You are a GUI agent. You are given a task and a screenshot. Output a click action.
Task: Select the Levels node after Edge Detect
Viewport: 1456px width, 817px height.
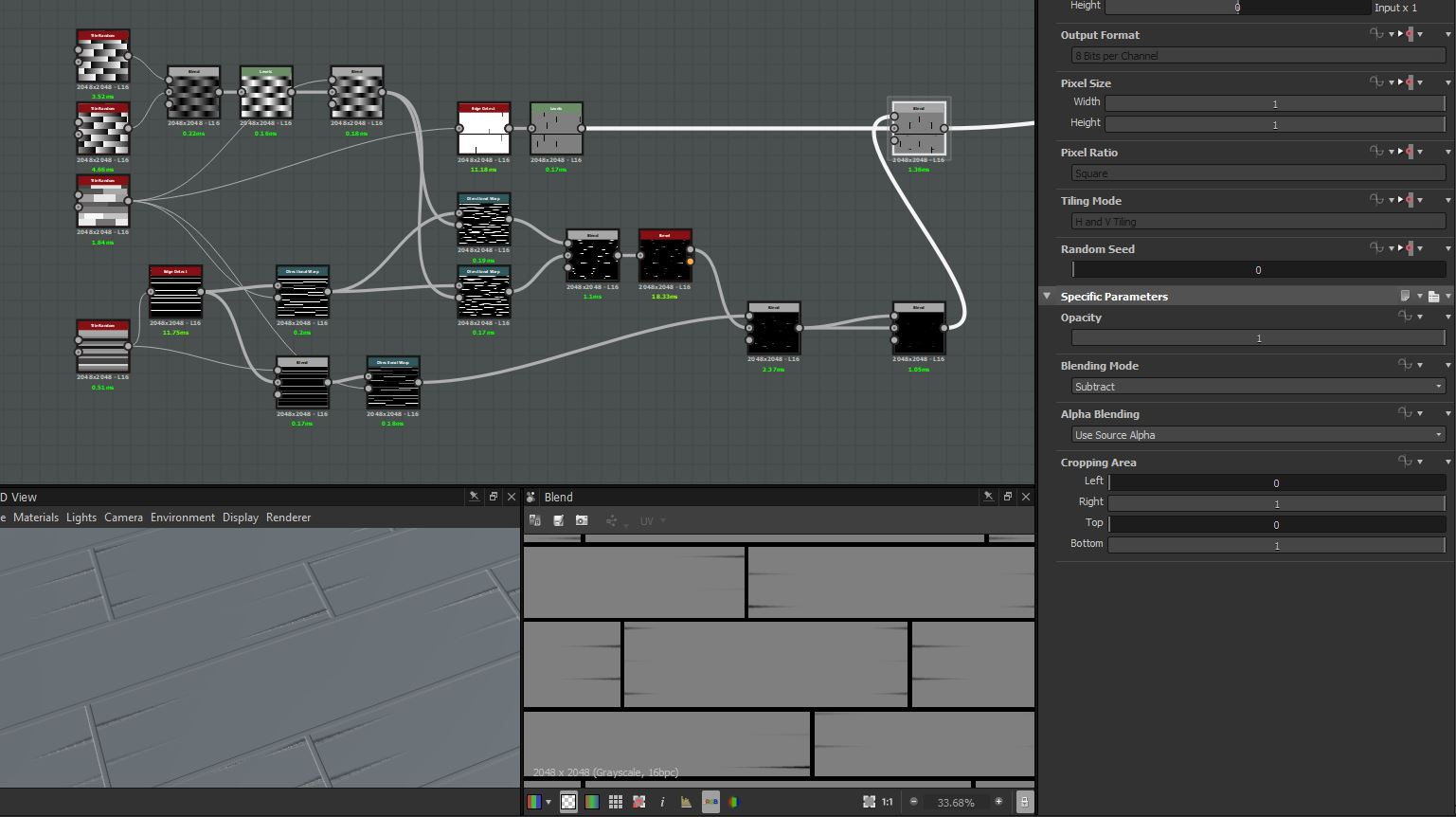pyautogui.click(x=556, y=129)
